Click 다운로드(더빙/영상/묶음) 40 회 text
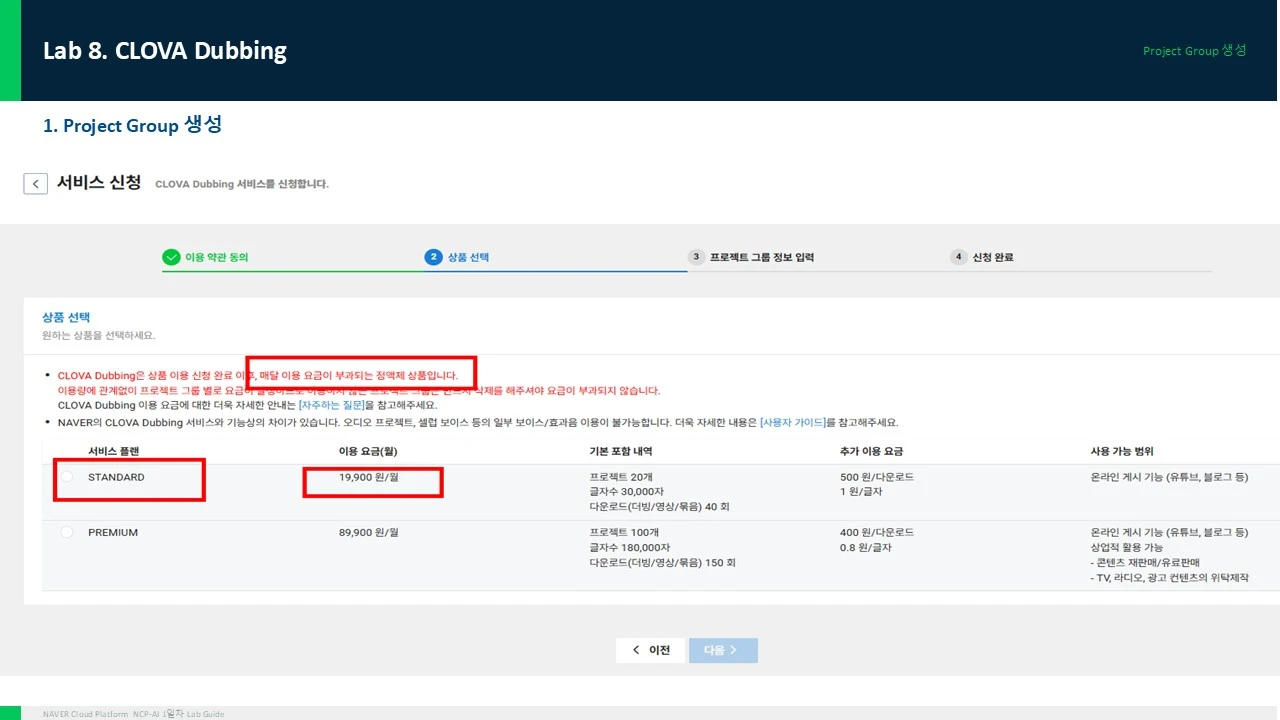Screen dimensions: 1280x720 click(660, 507)
